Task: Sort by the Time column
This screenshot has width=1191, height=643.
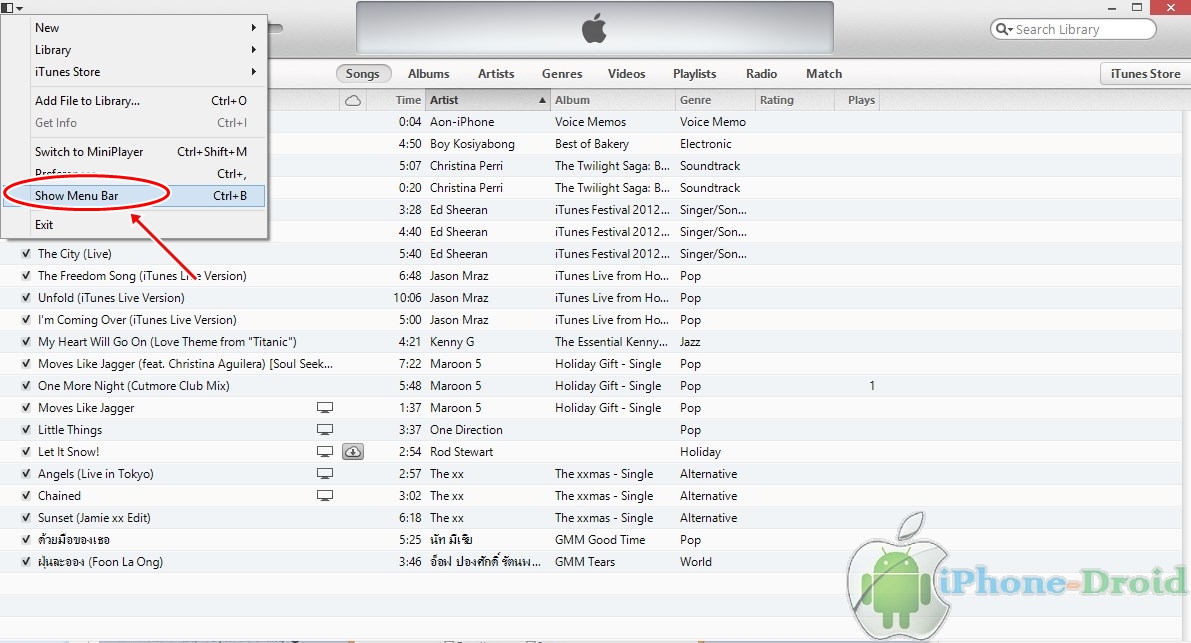Action: [x=396, y=100]
